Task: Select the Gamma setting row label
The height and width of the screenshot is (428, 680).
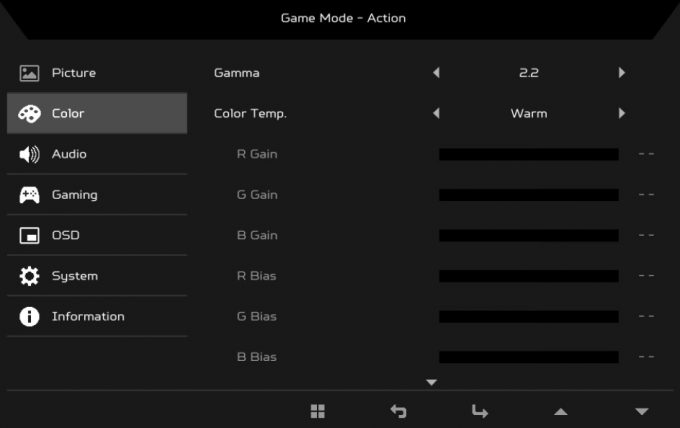Action: 236,73
